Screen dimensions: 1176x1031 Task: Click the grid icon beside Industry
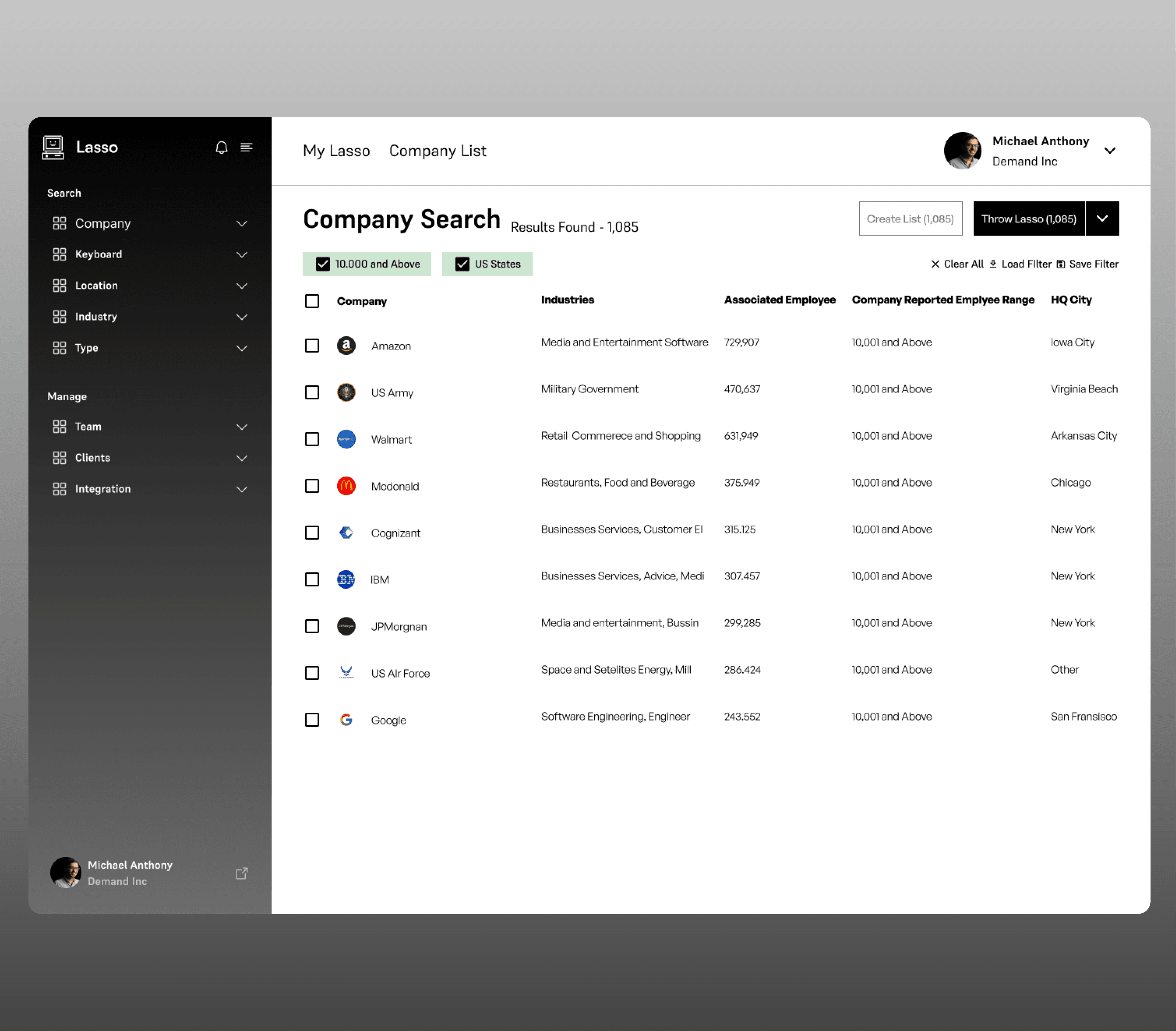pyautogui.click(x=59, y=317)
